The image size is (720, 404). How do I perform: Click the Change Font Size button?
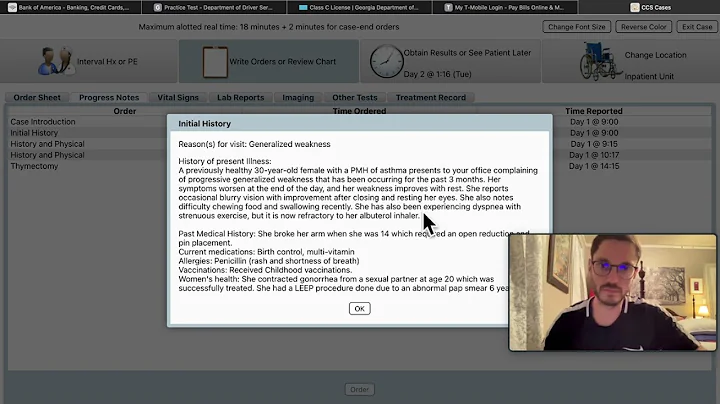(576, 27)
